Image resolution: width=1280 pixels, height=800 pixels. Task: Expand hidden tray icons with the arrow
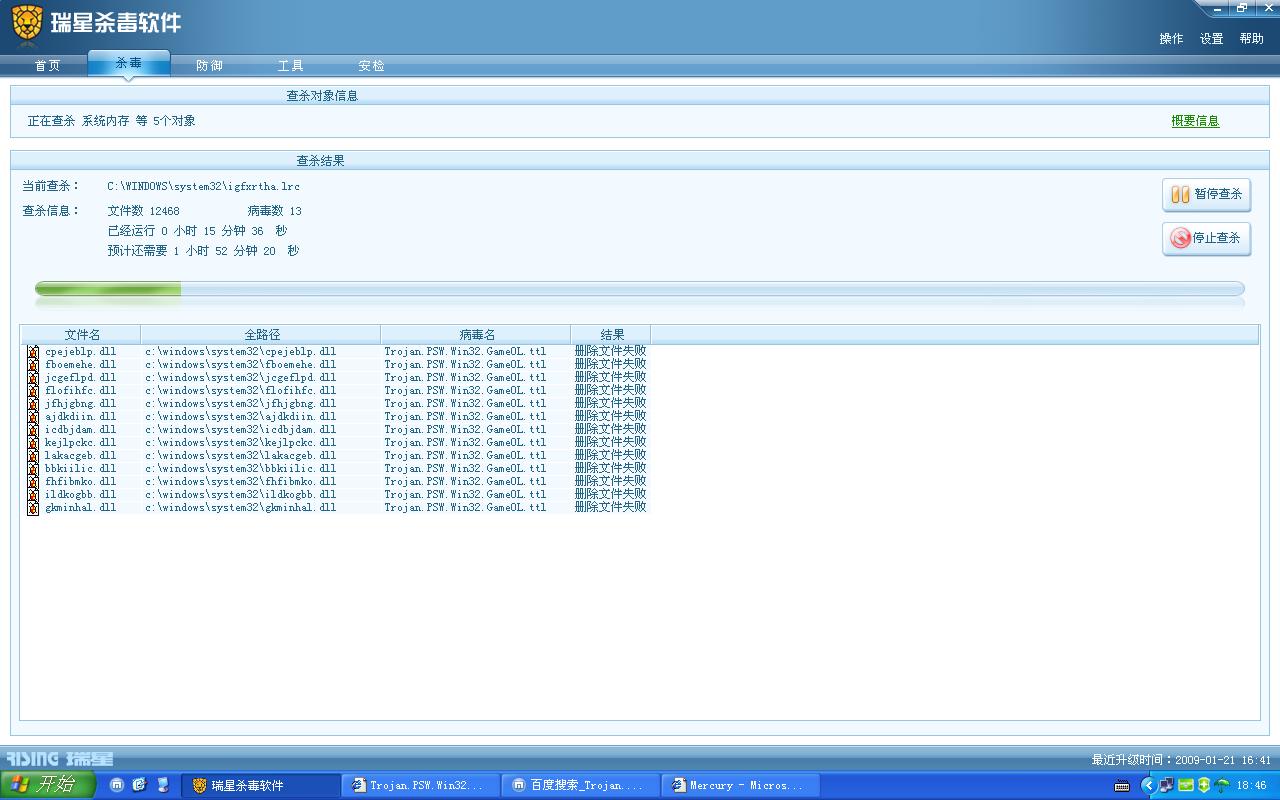1148,786
